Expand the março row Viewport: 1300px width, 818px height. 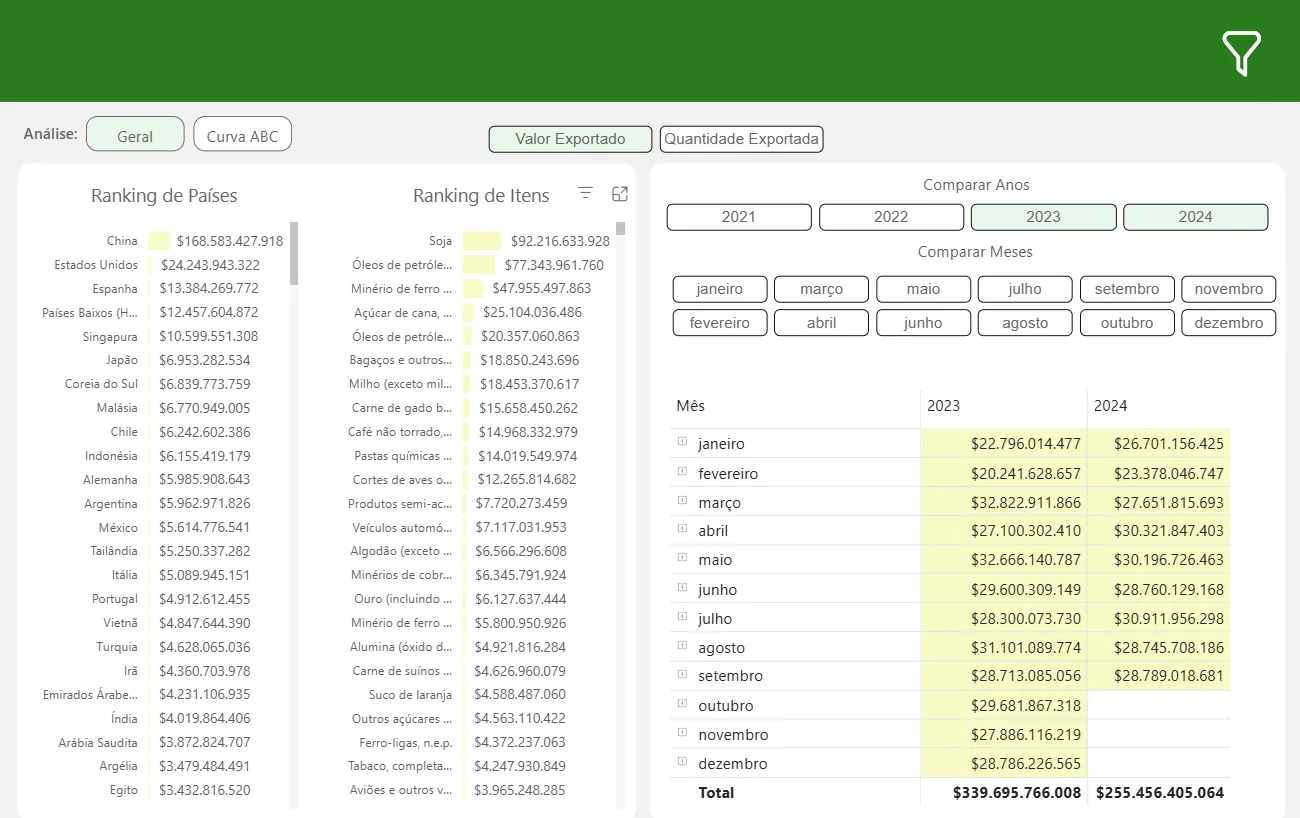[x=682, y=500]
